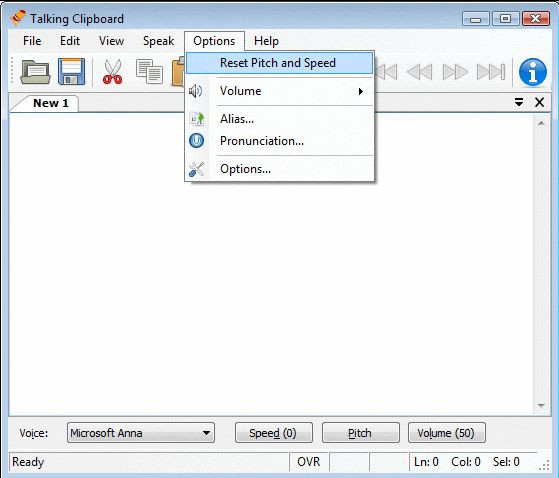Click the scrollbar down arrow
Screen dimensions: 559x478
point(541,406)
